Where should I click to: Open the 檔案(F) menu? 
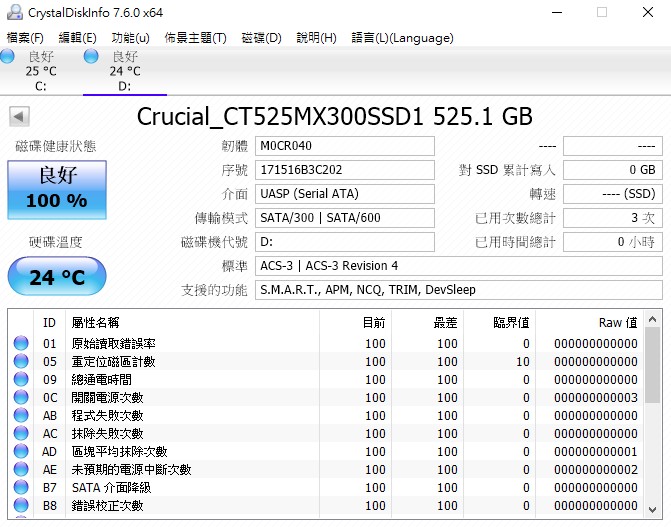(25, 38)
